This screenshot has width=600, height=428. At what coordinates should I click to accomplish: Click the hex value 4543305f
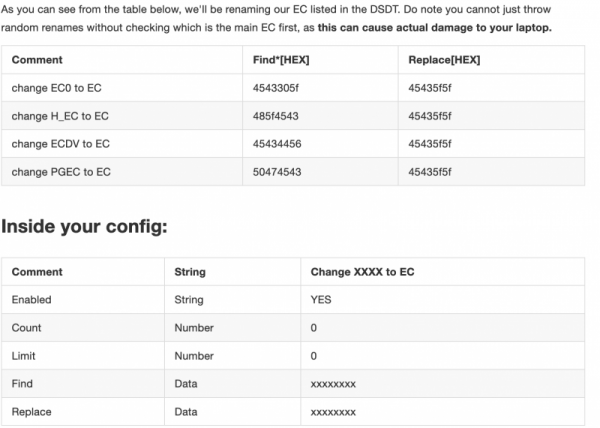275,88
